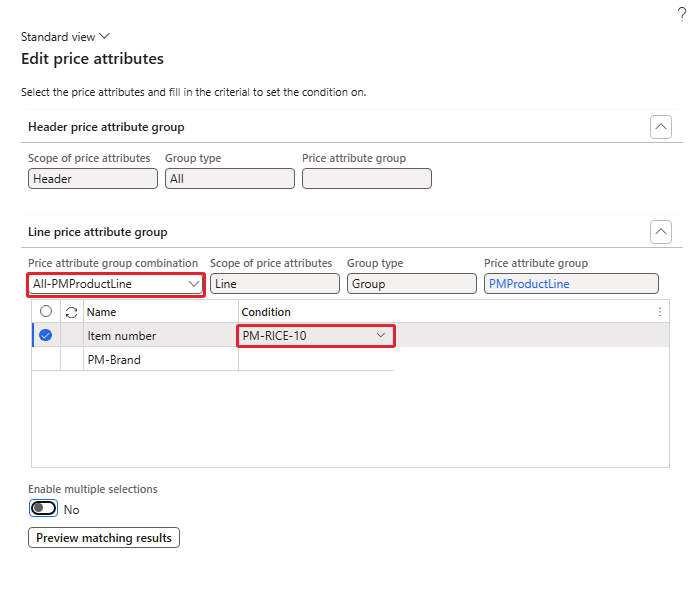The height and width of the screenshot is (600, 700).
Task: Click the PM-Brand row selection cell
Action: [x=46, y=359]
